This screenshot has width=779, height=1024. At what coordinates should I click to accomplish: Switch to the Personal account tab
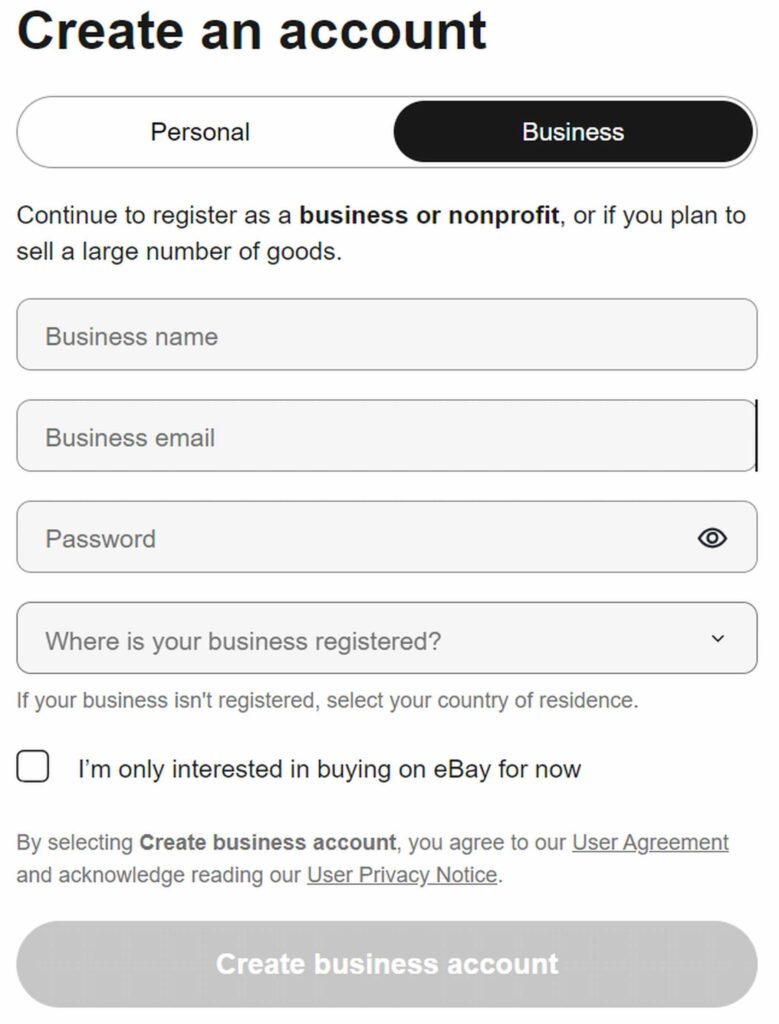(x=200, y=132)
